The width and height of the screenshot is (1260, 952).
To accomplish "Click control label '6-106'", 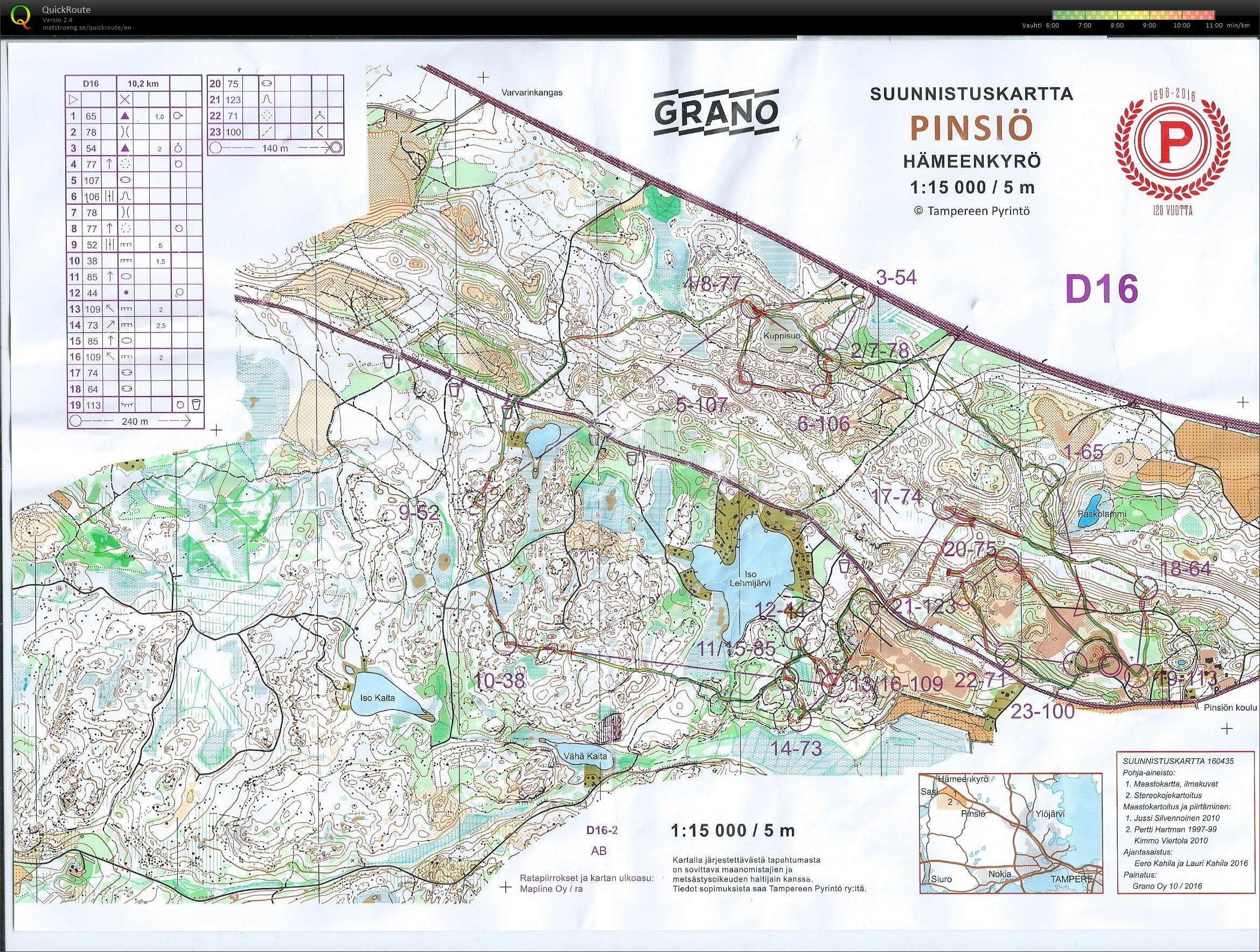I will [824, 423].
